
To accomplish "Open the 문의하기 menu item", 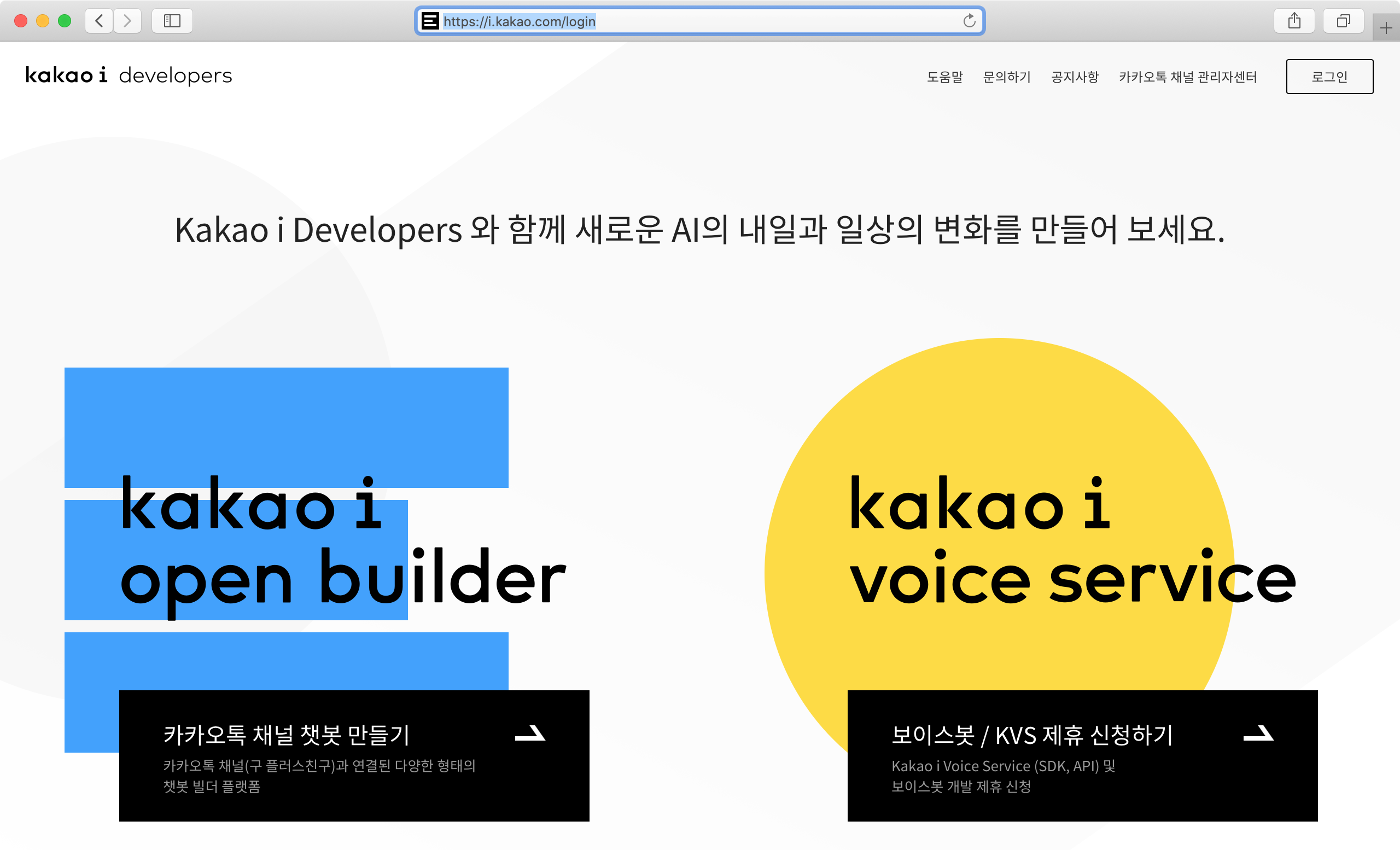I will pyautogui.click(x=1006, y=77).
